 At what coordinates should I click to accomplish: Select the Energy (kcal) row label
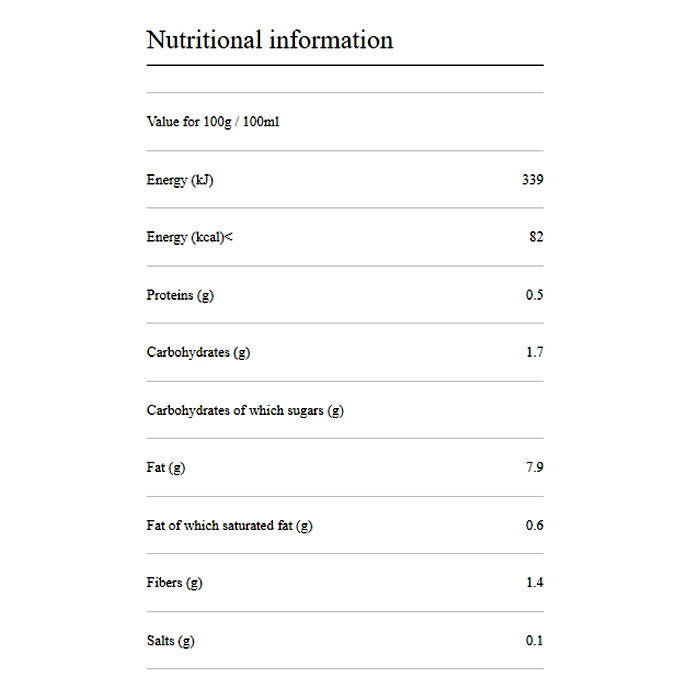[x=185, y=237]
